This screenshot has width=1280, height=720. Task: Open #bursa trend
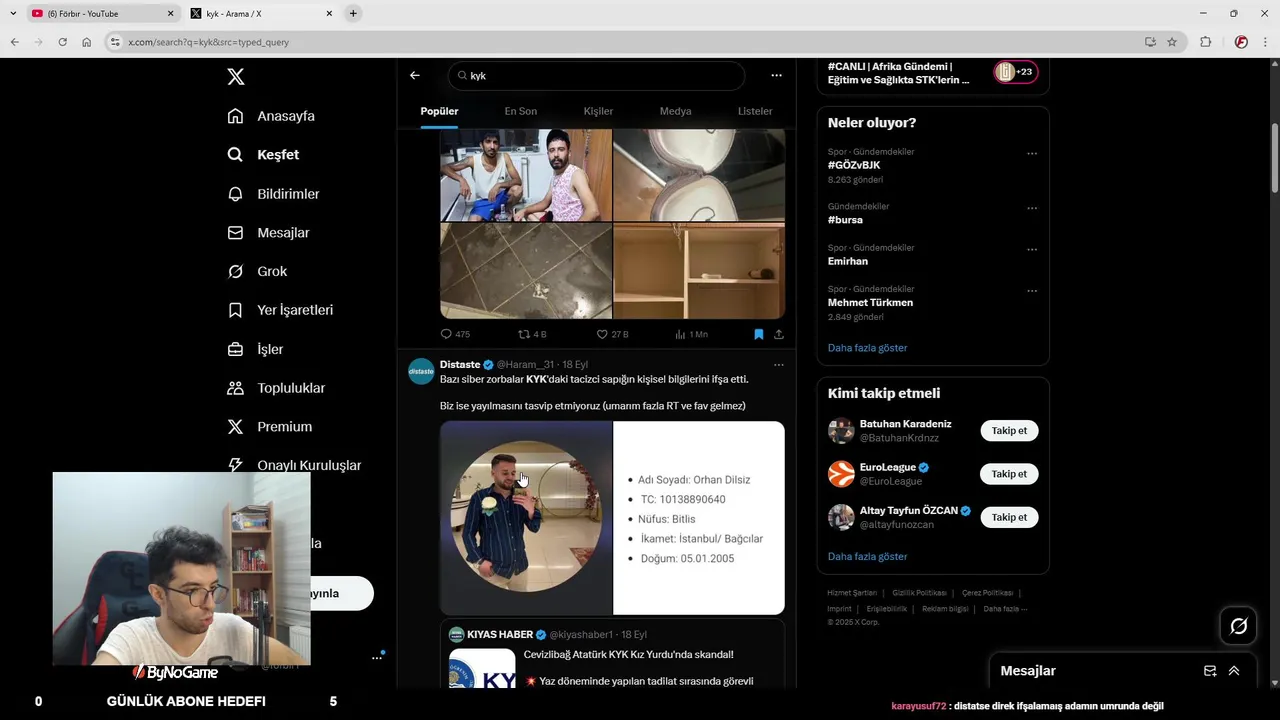845,220
